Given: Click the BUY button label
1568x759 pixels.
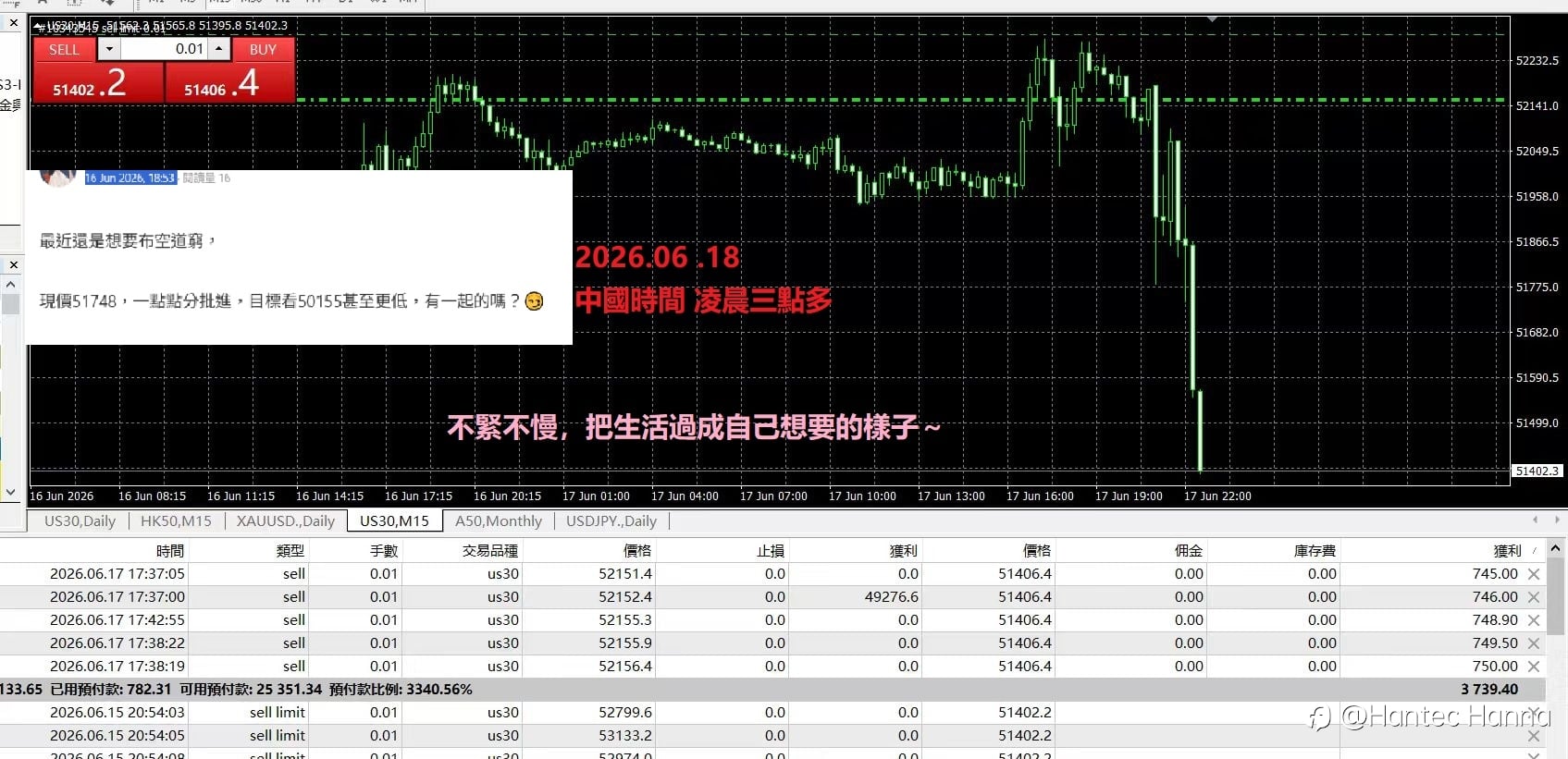Looking at the screenshot, I should [263, 50].
